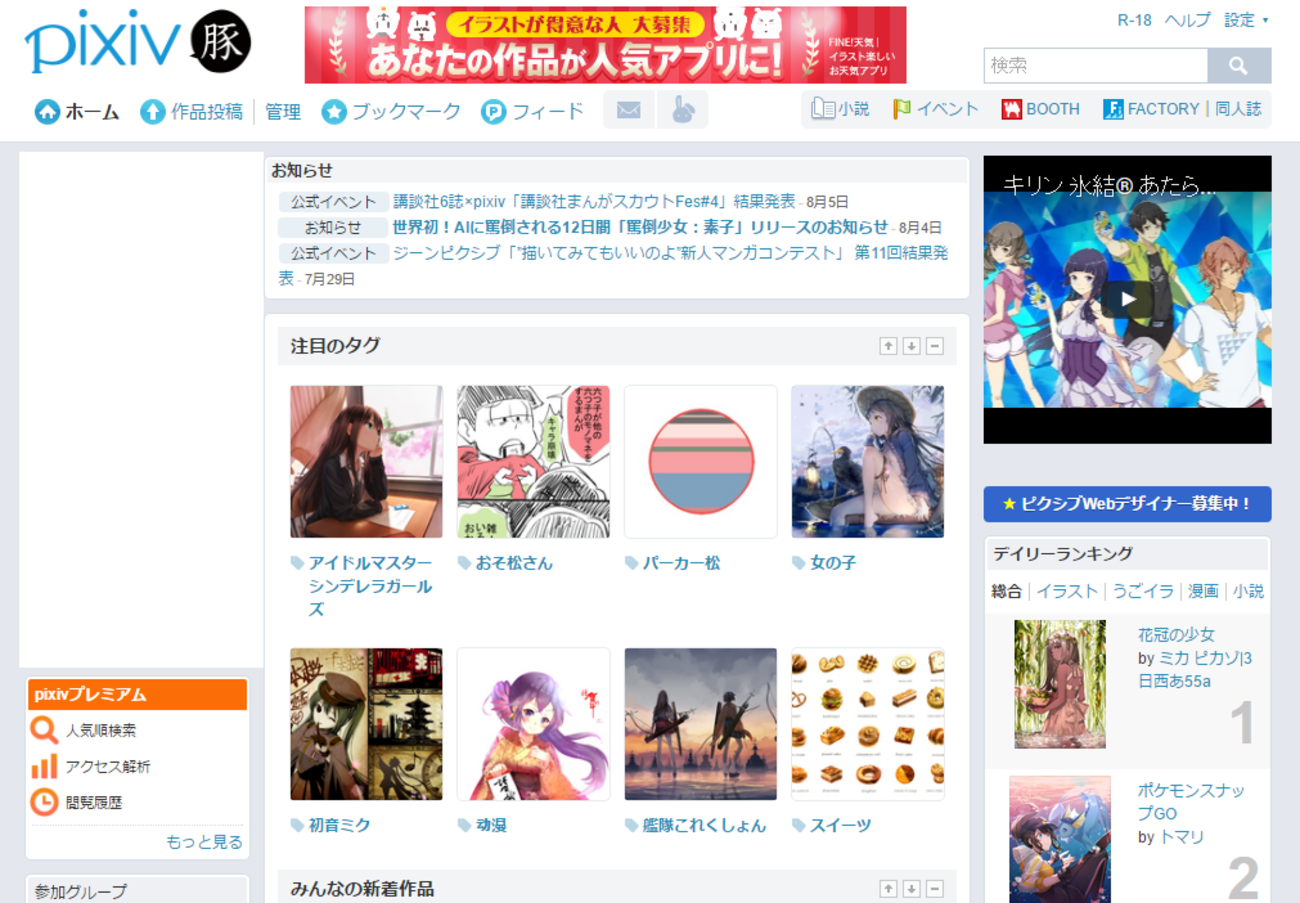
Task: Play the キリン氷結 video
Action: point(1128,298)
